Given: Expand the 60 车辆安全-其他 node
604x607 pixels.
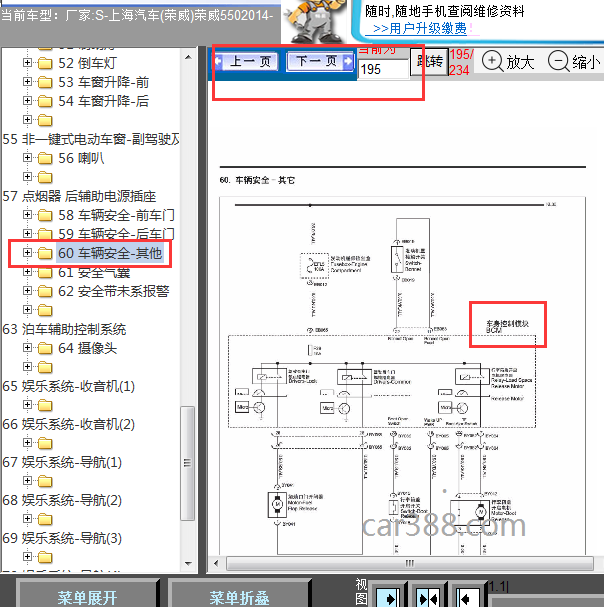Looking at the screenshot, I should (27, 253).
